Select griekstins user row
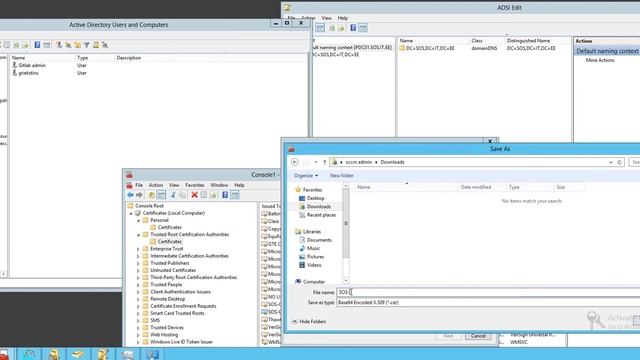 tap(25, 73)
